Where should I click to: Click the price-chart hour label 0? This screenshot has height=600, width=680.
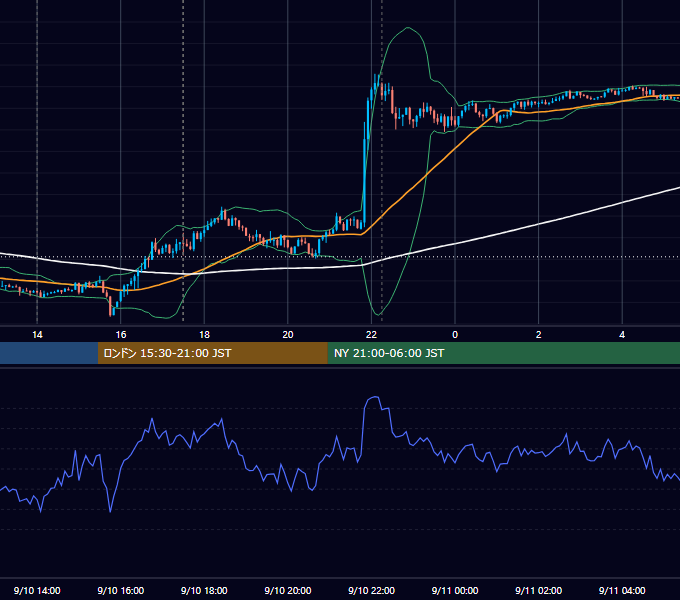(x=455, y=335)
